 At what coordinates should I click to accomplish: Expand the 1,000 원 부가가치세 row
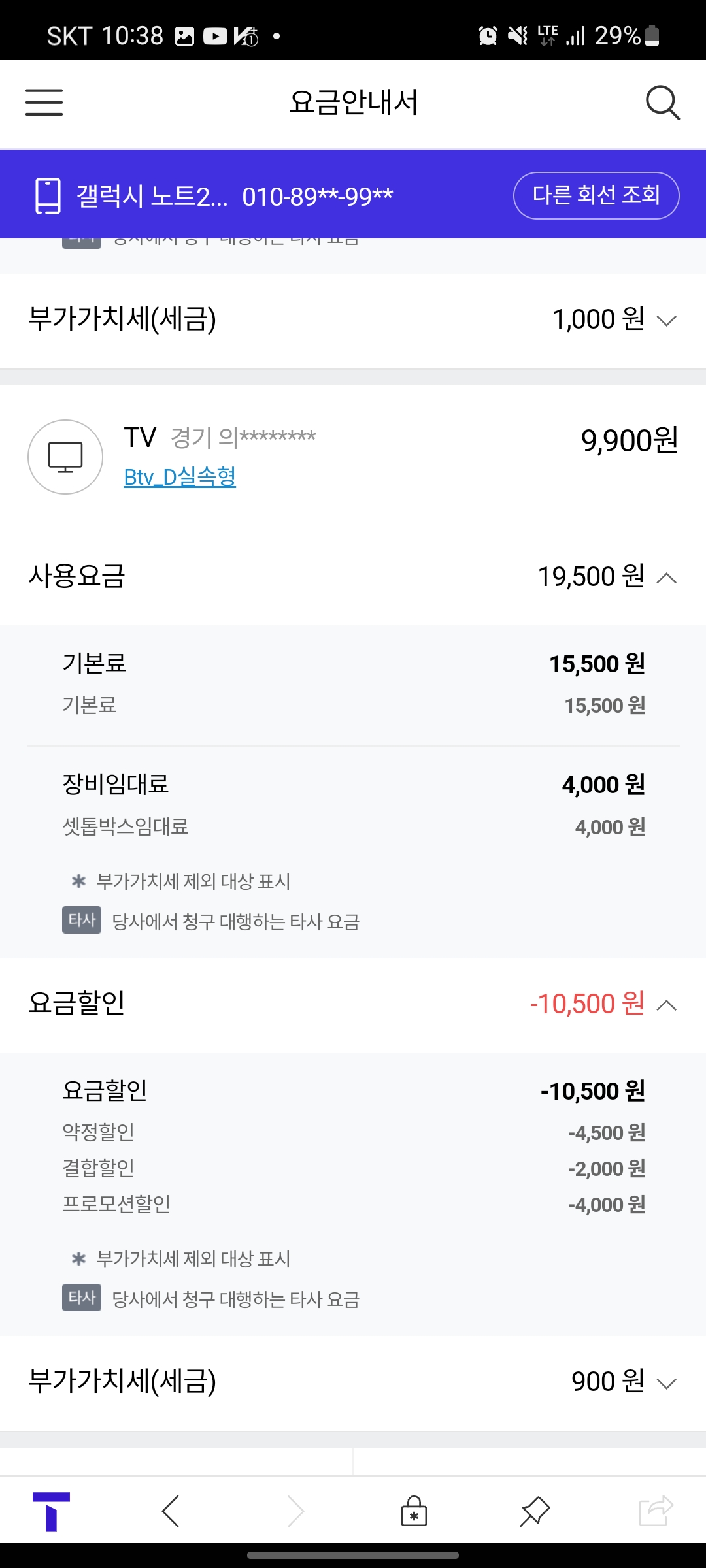[x=666, y=320]
